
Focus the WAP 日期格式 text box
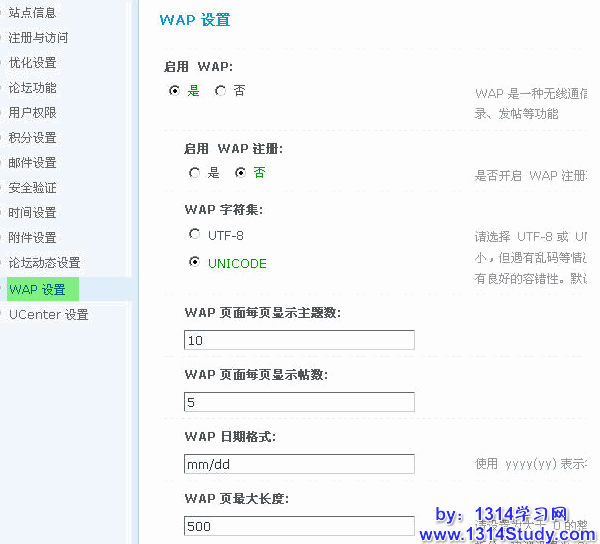tap(299, 464)
